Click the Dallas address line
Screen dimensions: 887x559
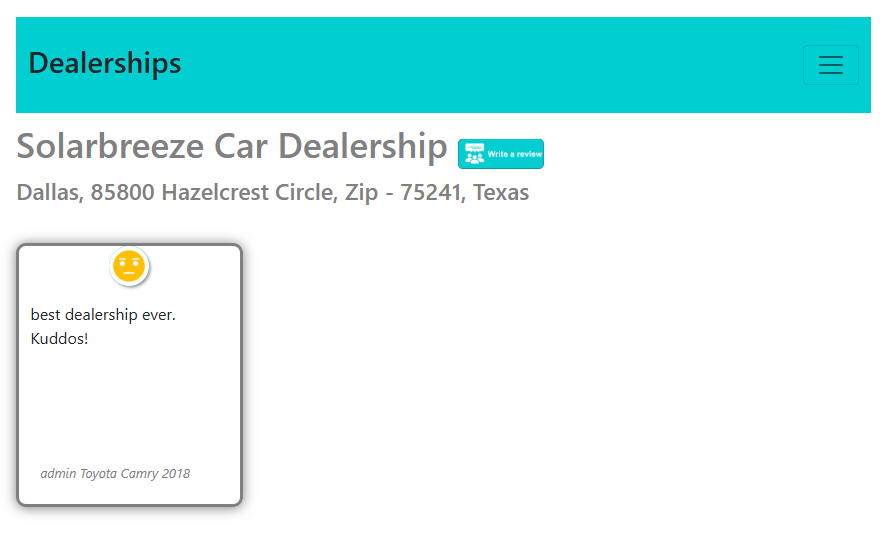point(272,192)
